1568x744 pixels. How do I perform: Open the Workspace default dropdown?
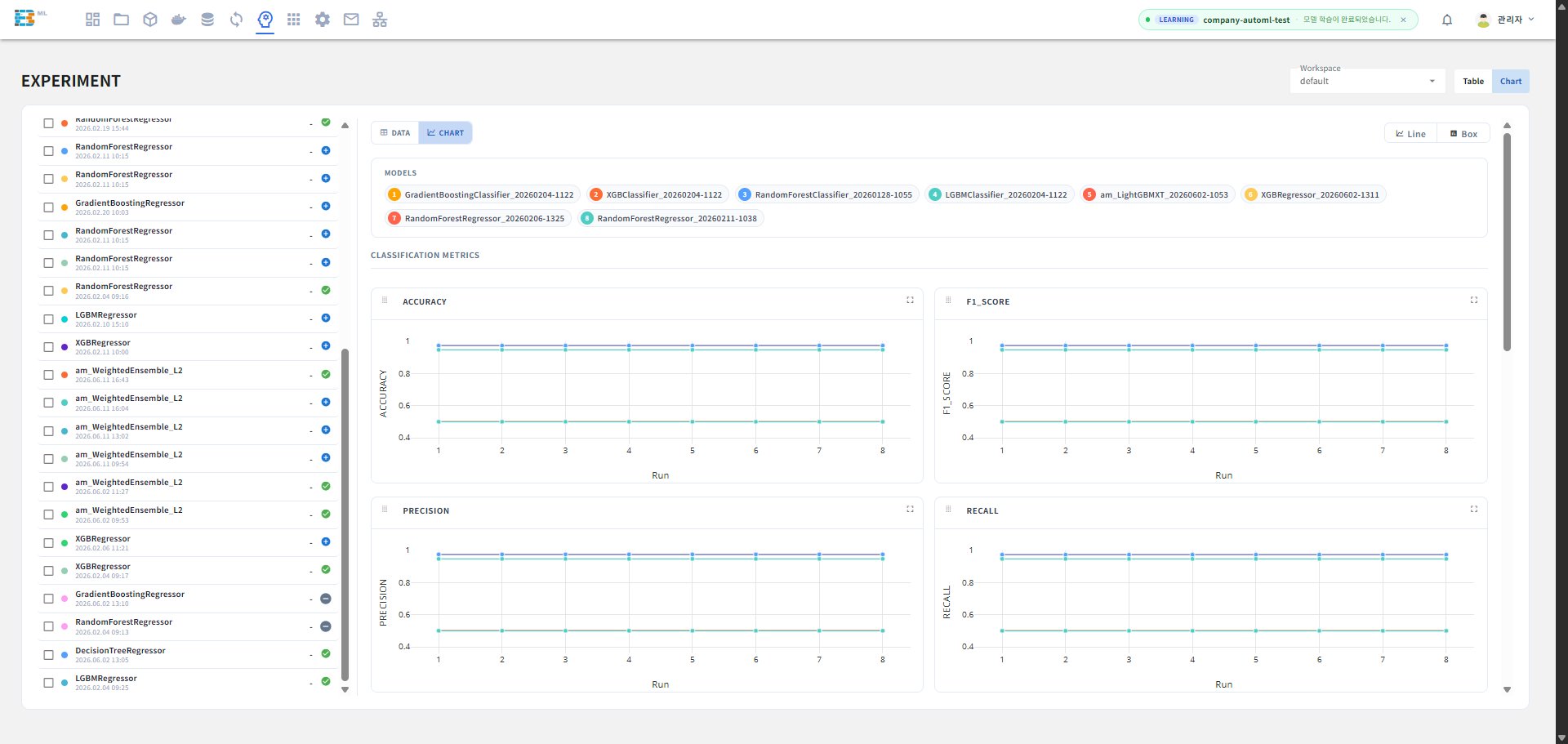click(x=1368, y=81)
